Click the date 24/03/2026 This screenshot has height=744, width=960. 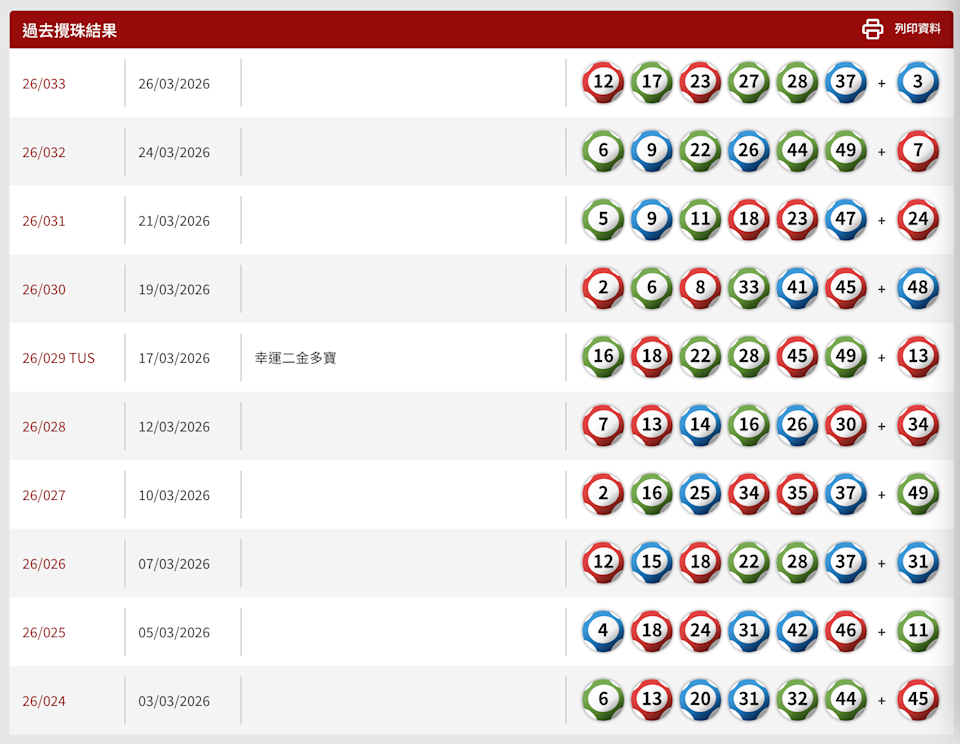pos(174,153)
